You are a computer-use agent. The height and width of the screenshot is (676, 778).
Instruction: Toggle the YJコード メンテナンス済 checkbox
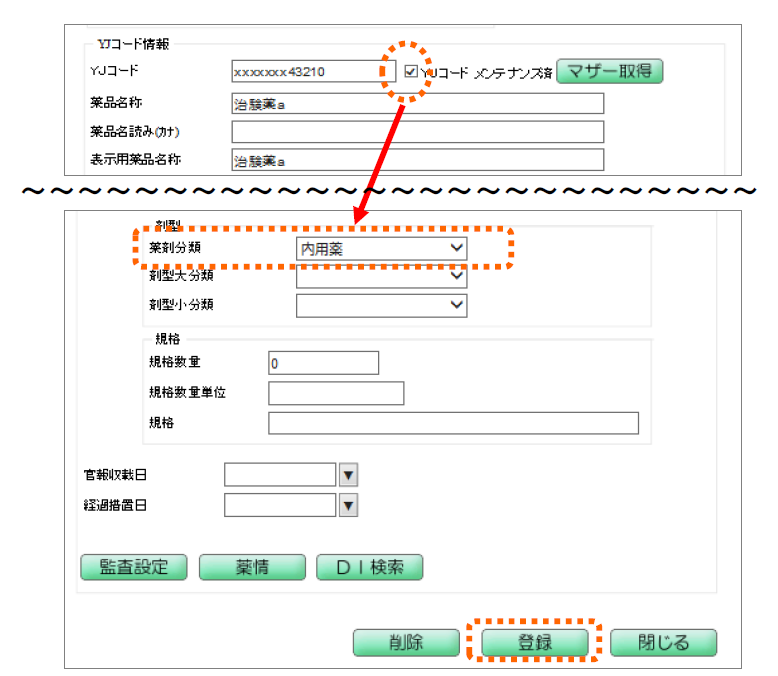coord(411,72)
